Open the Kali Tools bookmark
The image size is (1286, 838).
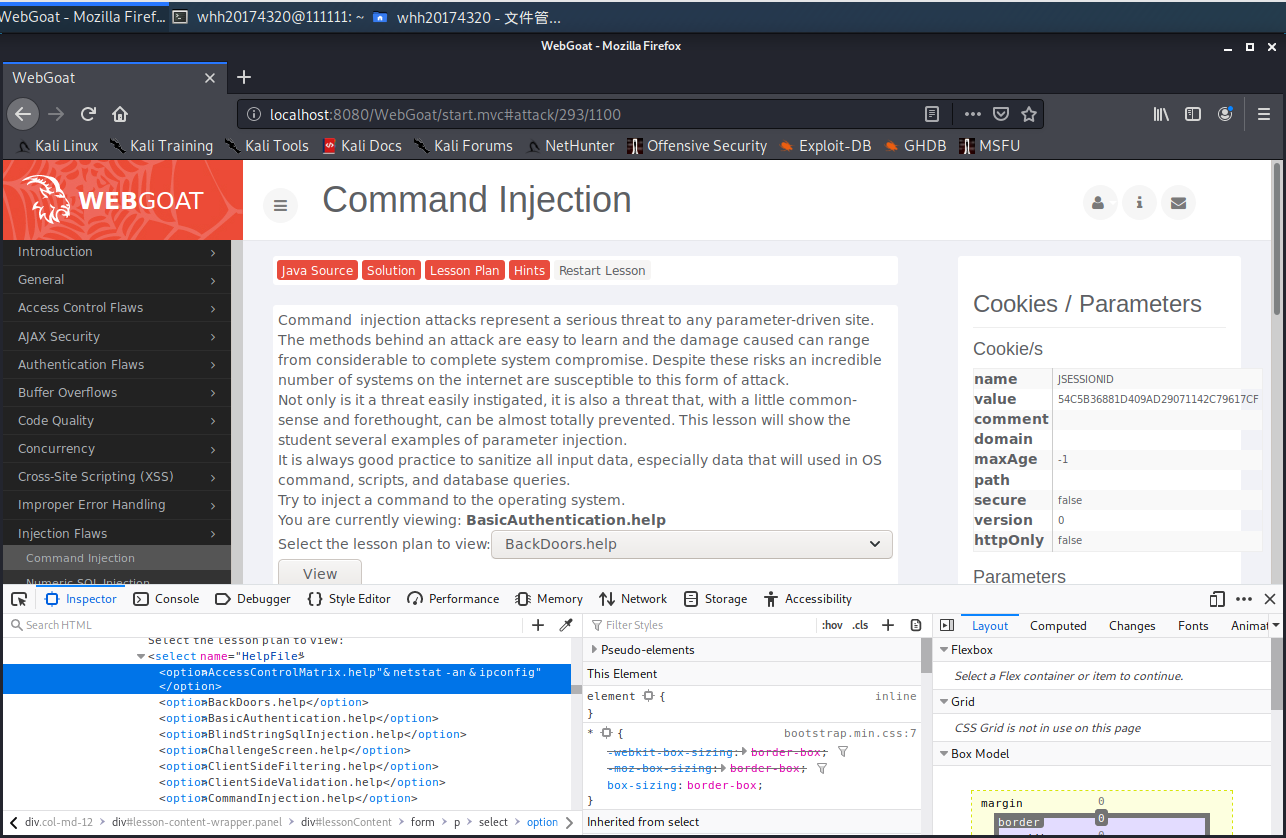point(266,146)
